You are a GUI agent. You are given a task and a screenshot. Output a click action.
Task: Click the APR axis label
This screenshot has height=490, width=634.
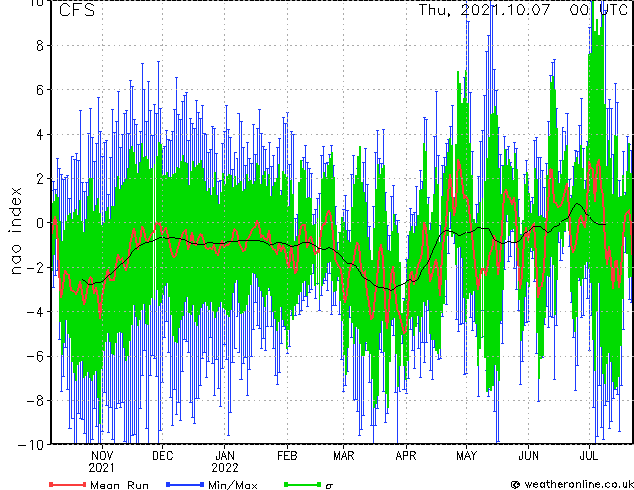tap(406, 456)
